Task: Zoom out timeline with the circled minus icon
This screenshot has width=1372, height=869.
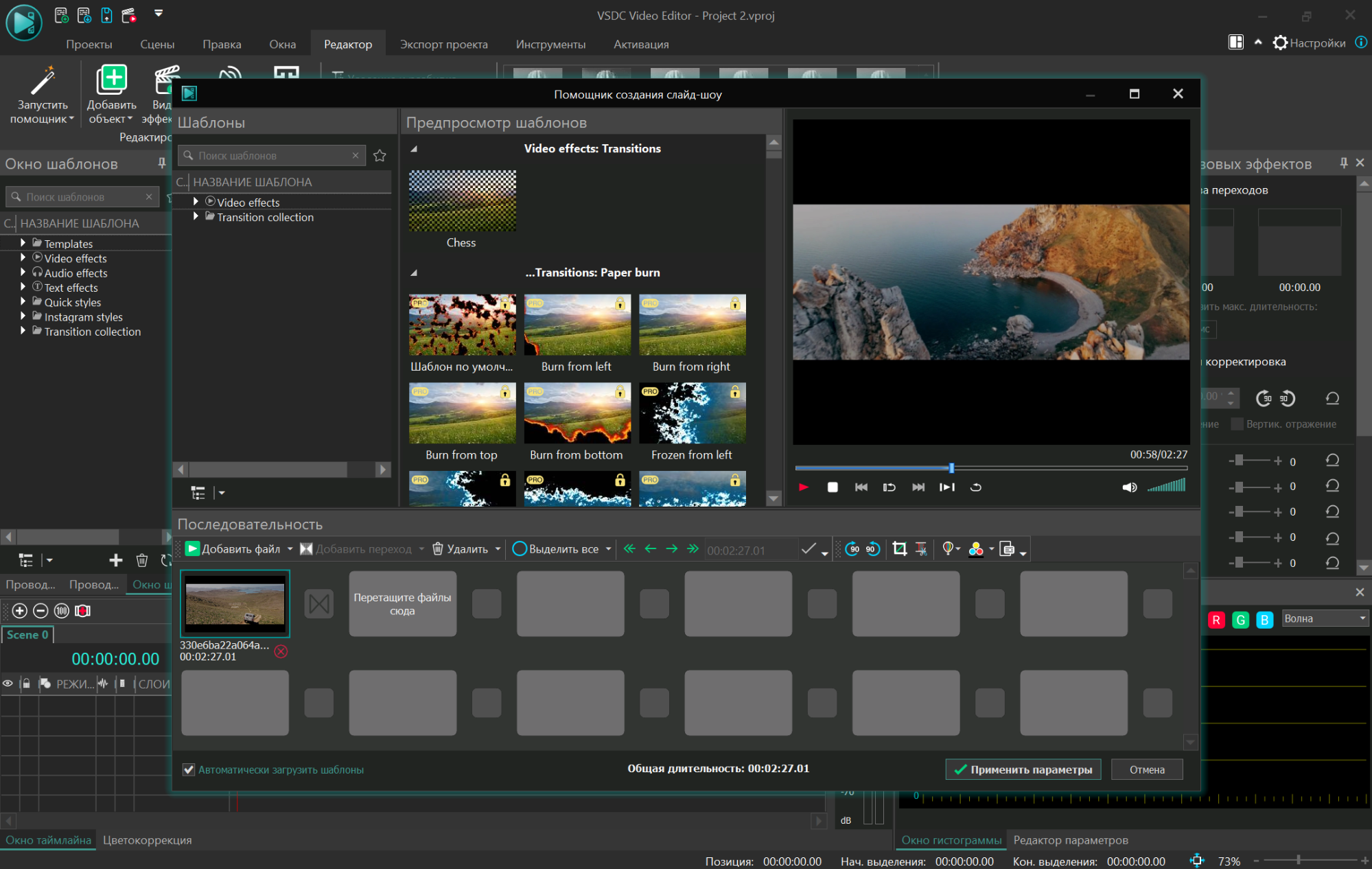Action: [40, 611]
